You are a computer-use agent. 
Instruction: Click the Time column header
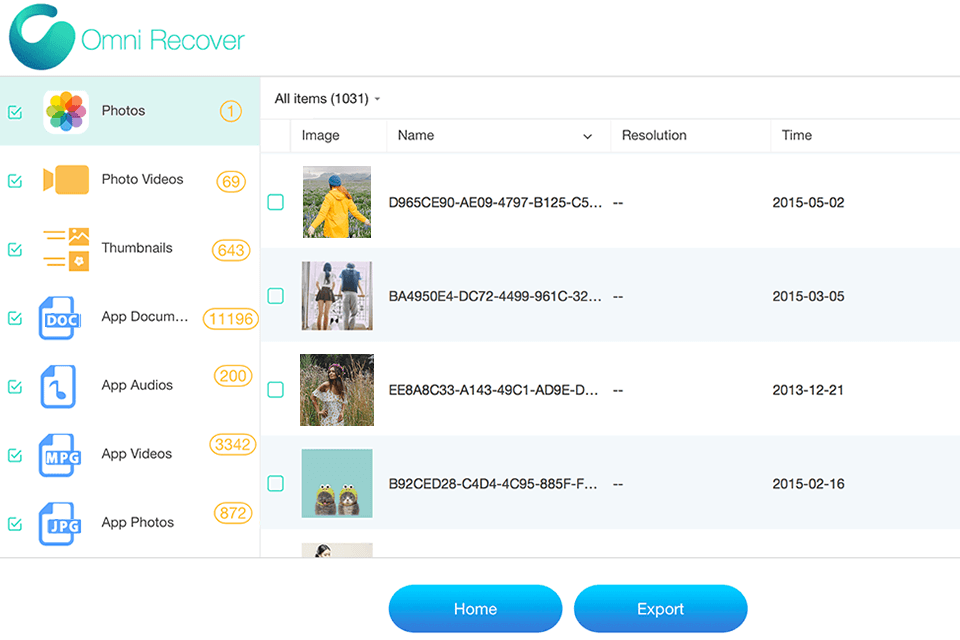tap(797, 135)
